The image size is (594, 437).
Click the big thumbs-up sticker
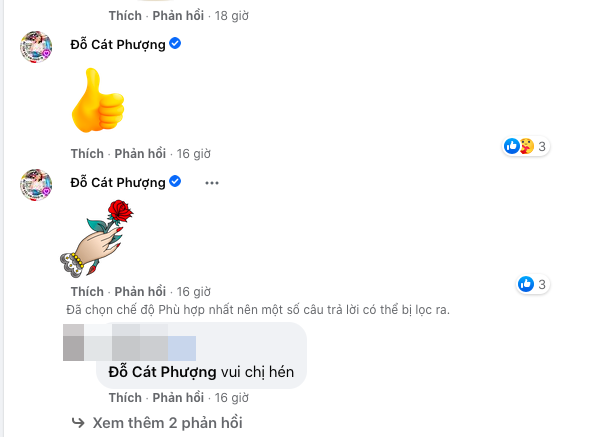98,100
